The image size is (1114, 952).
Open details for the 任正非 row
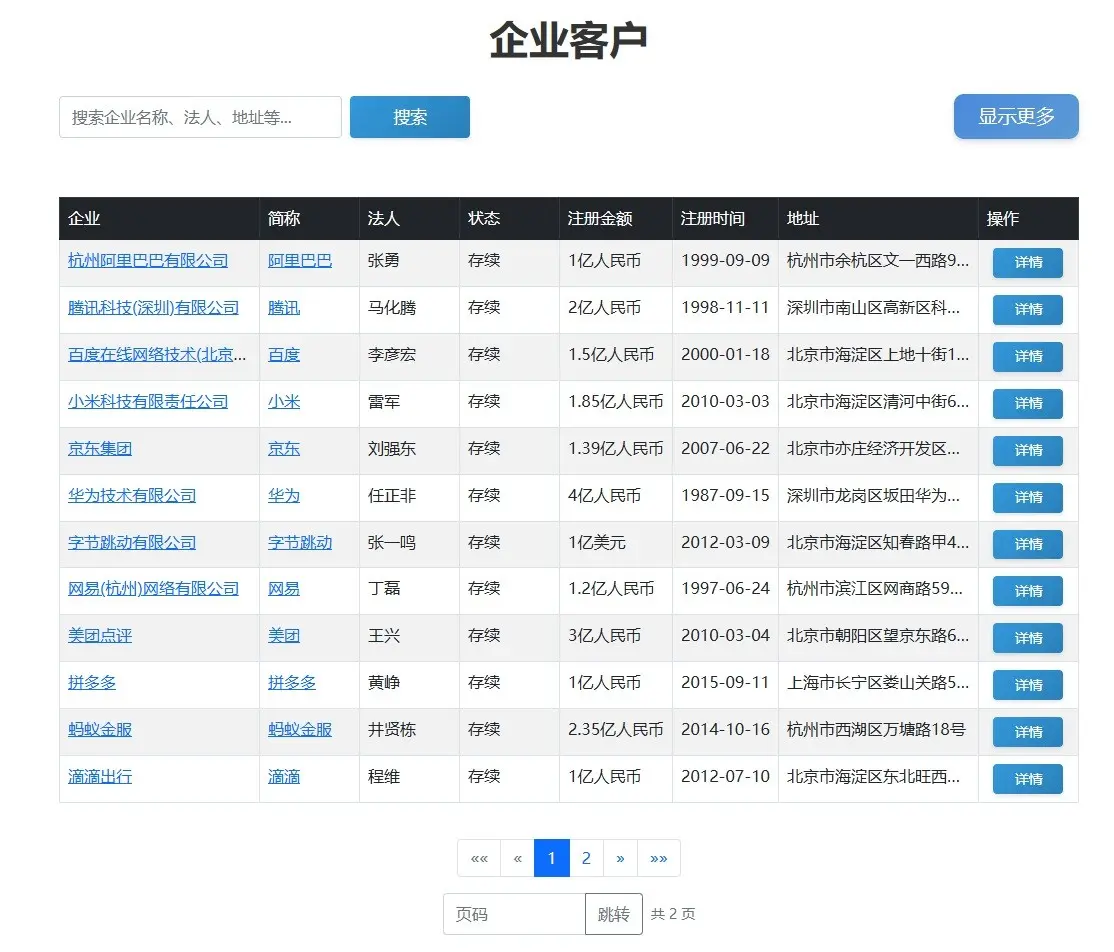[1027, 497]
